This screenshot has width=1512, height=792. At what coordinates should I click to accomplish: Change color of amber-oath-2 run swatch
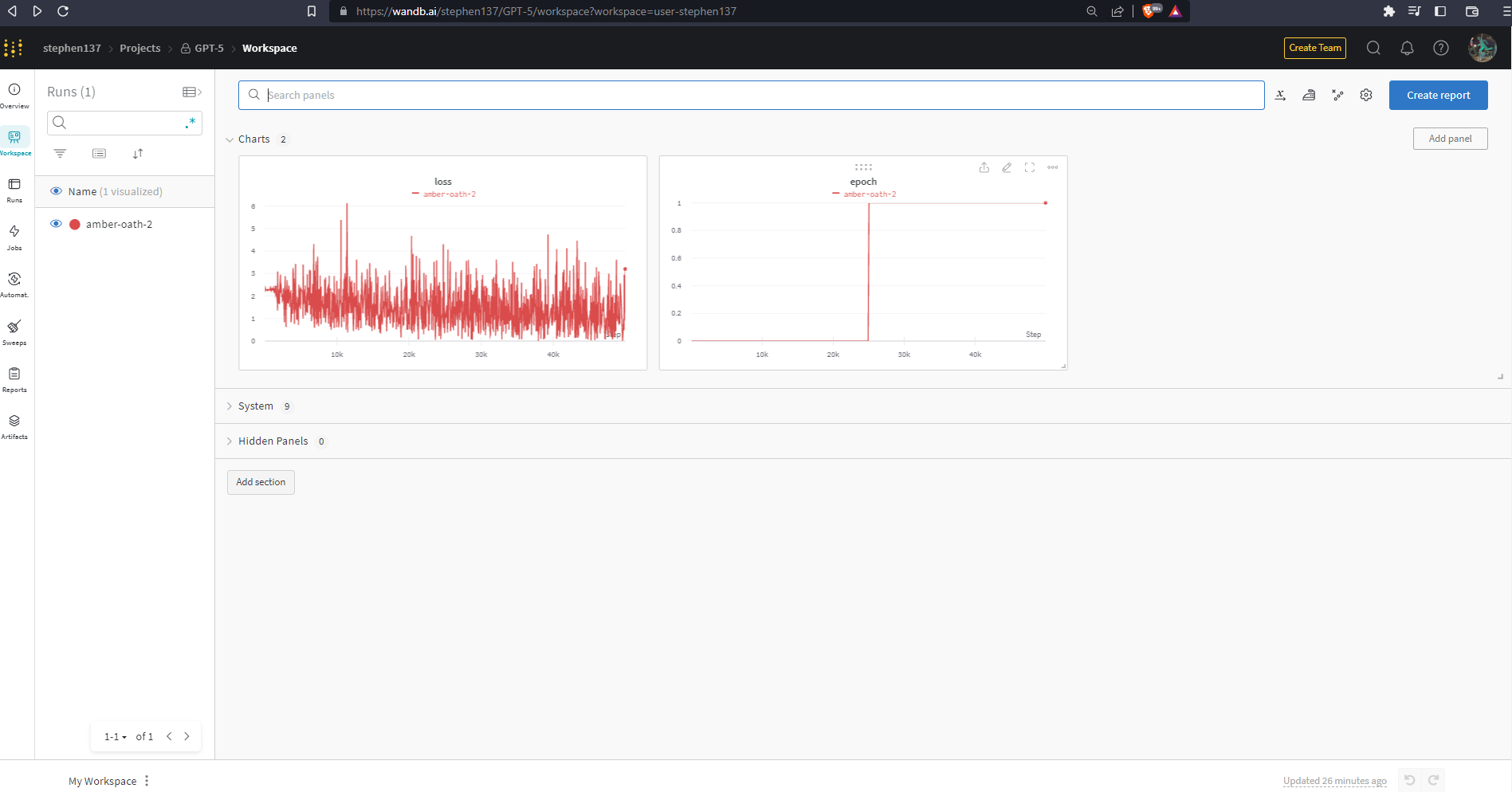pos(75,225)
